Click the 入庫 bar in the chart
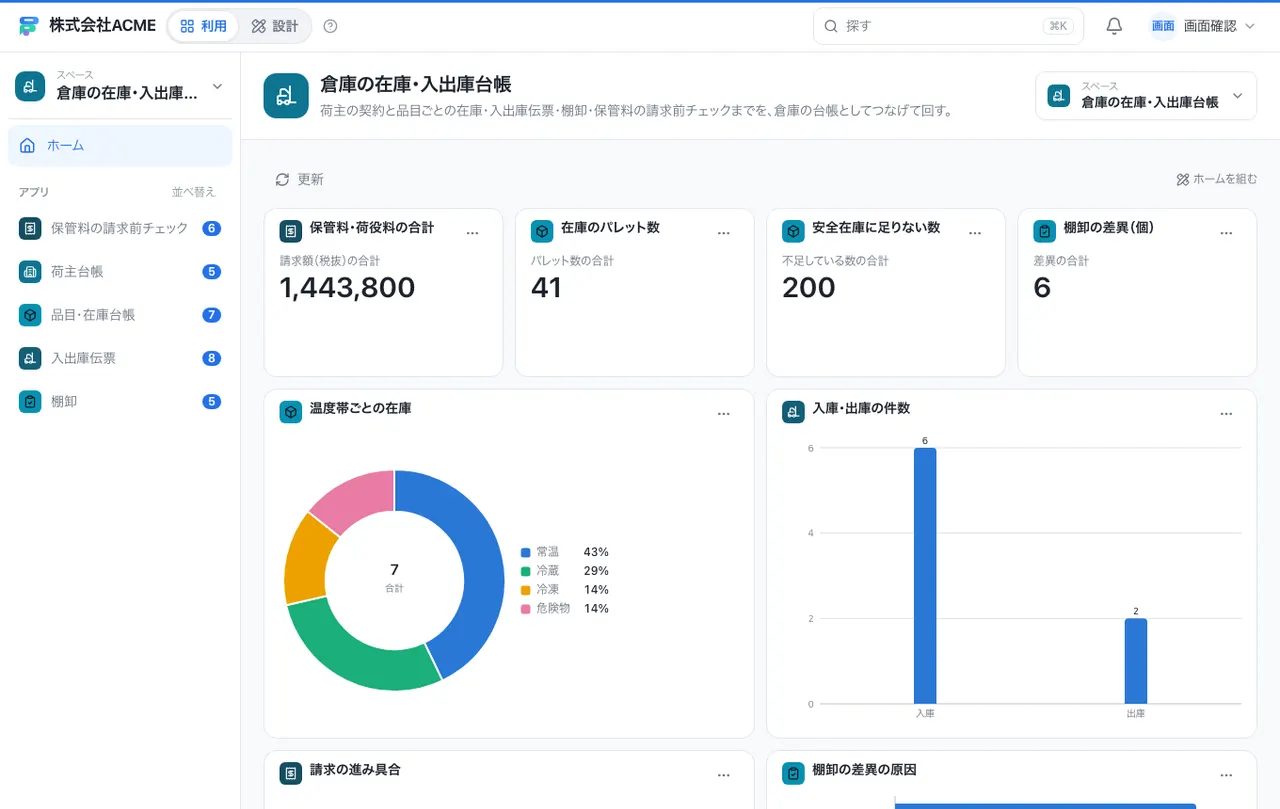The width and height of the screenshot is (1280, 809). coord(925,576)
